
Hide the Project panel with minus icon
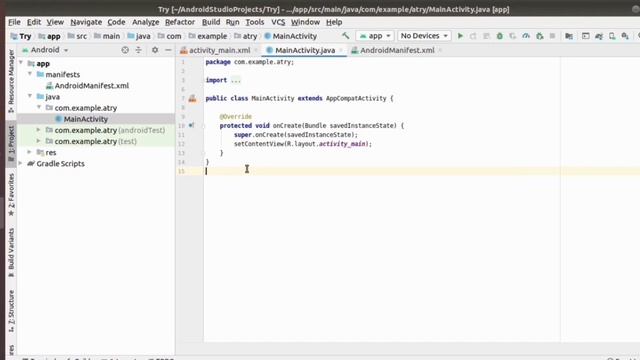[168, 50]
